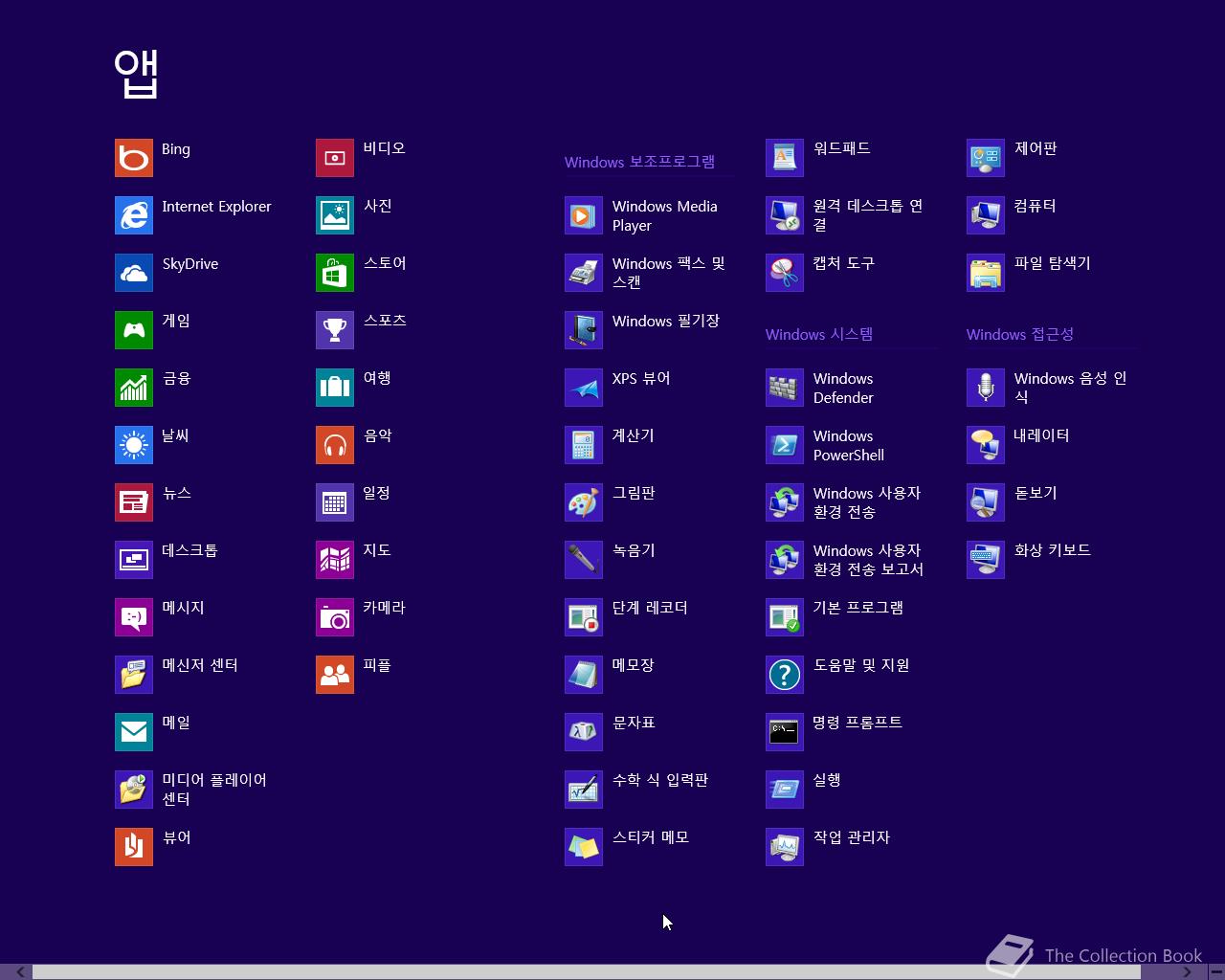The width and height of the screenshot is (1225, 980).
Task: Open the SkyDrive app
Action: pos(167,273)
